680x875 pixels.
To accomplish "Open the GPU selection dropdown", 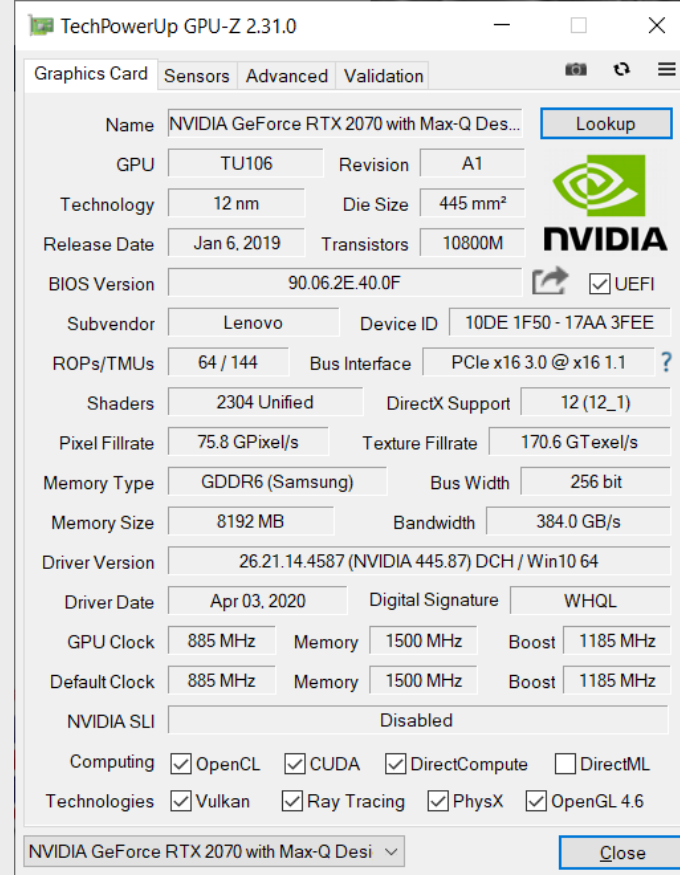I will pos(214,852).
